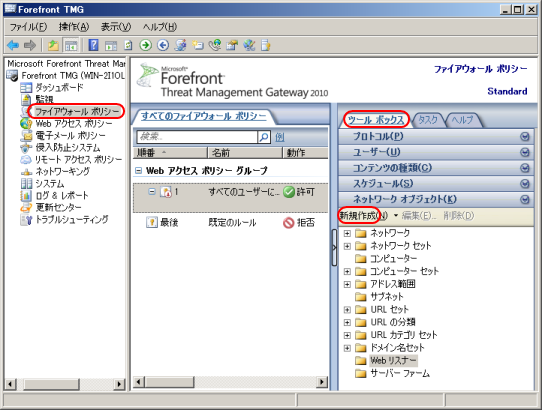Open Help via the blue question mark icon
542x410 pixels.
coord(93,45)
